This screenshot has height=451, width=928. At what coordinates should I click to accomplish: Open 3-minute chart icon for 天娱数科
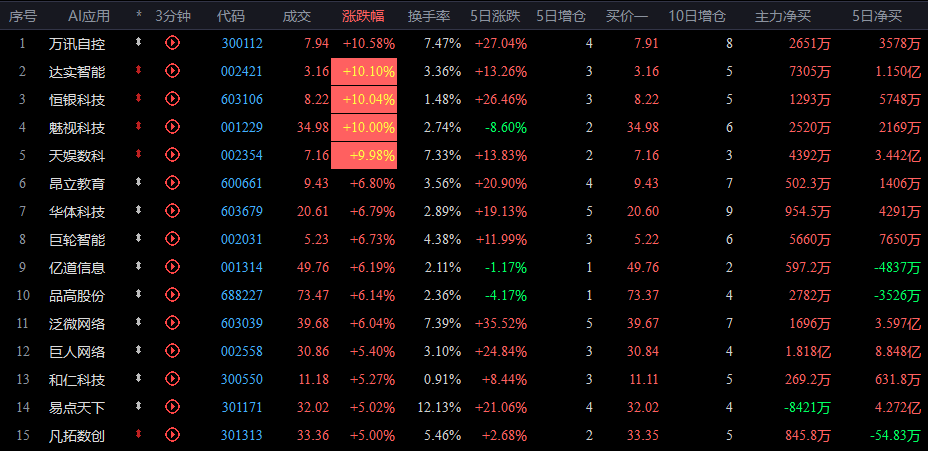tap(172, 154)
